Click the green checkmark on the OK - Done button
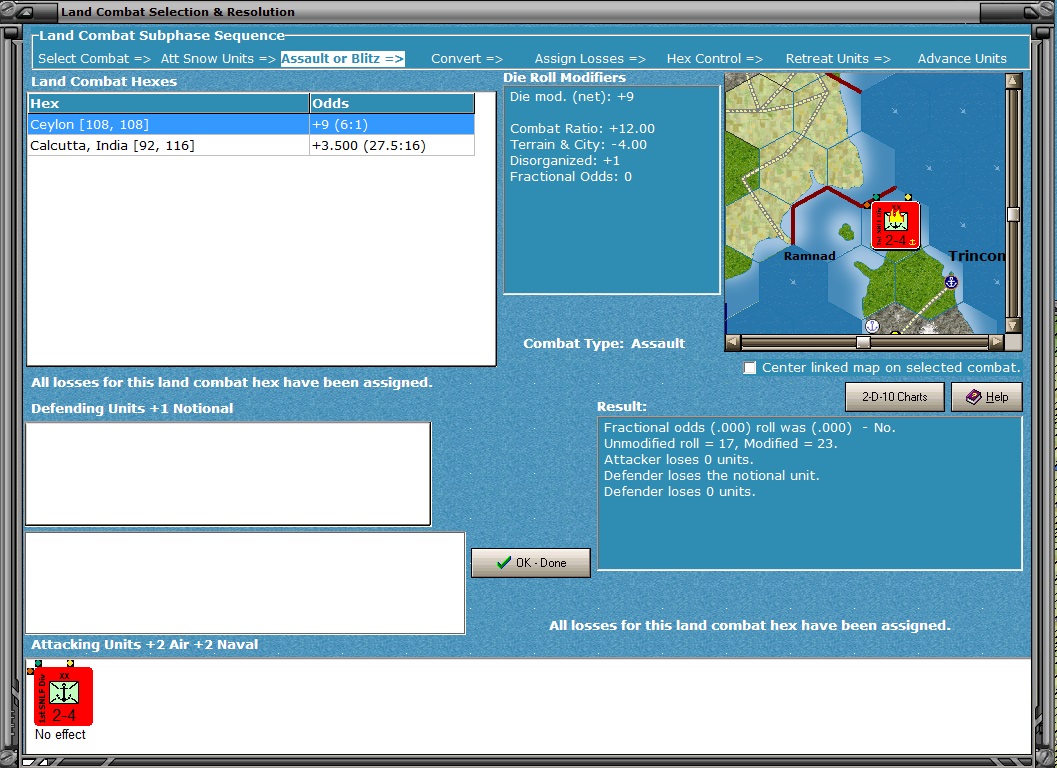The height and width of the screenshot is (768, 1057). (x=504, y=562)
